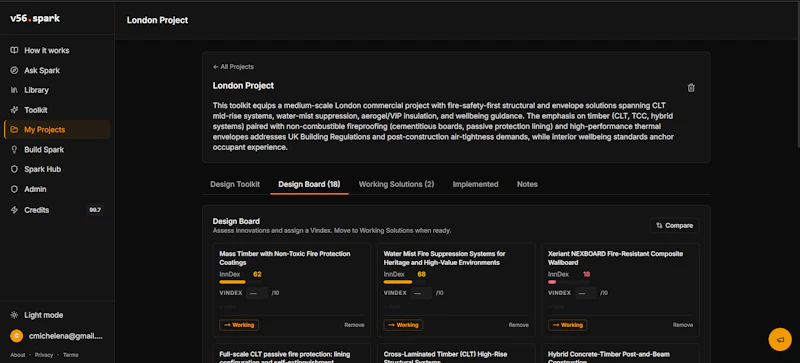
Task: Click the London Project header title
Action: point(157,20)
